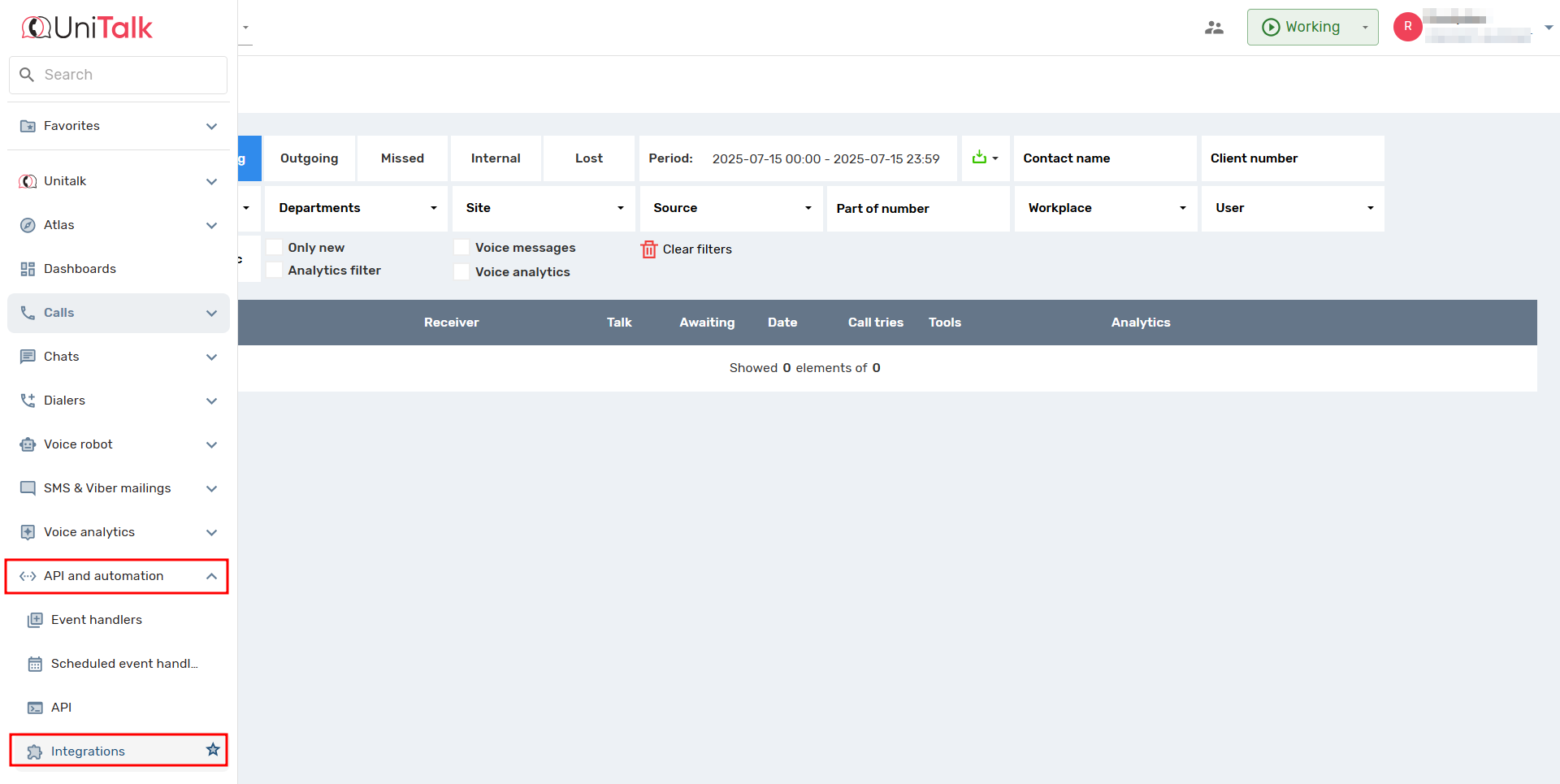Image resolution: width=1560 pixels, height=784 pixels.
Task: Click the green export download icon
Action: 979,158
